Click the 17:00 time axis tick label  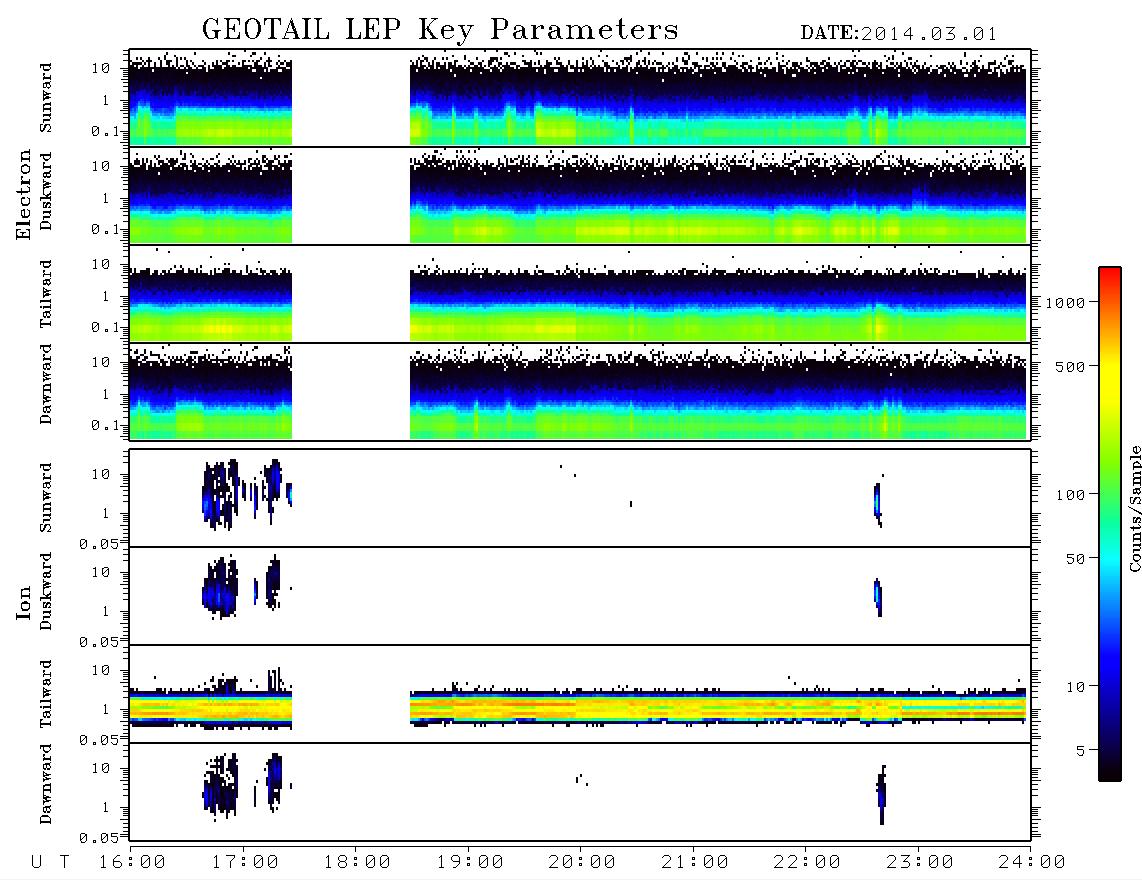(x=245, y=862)
